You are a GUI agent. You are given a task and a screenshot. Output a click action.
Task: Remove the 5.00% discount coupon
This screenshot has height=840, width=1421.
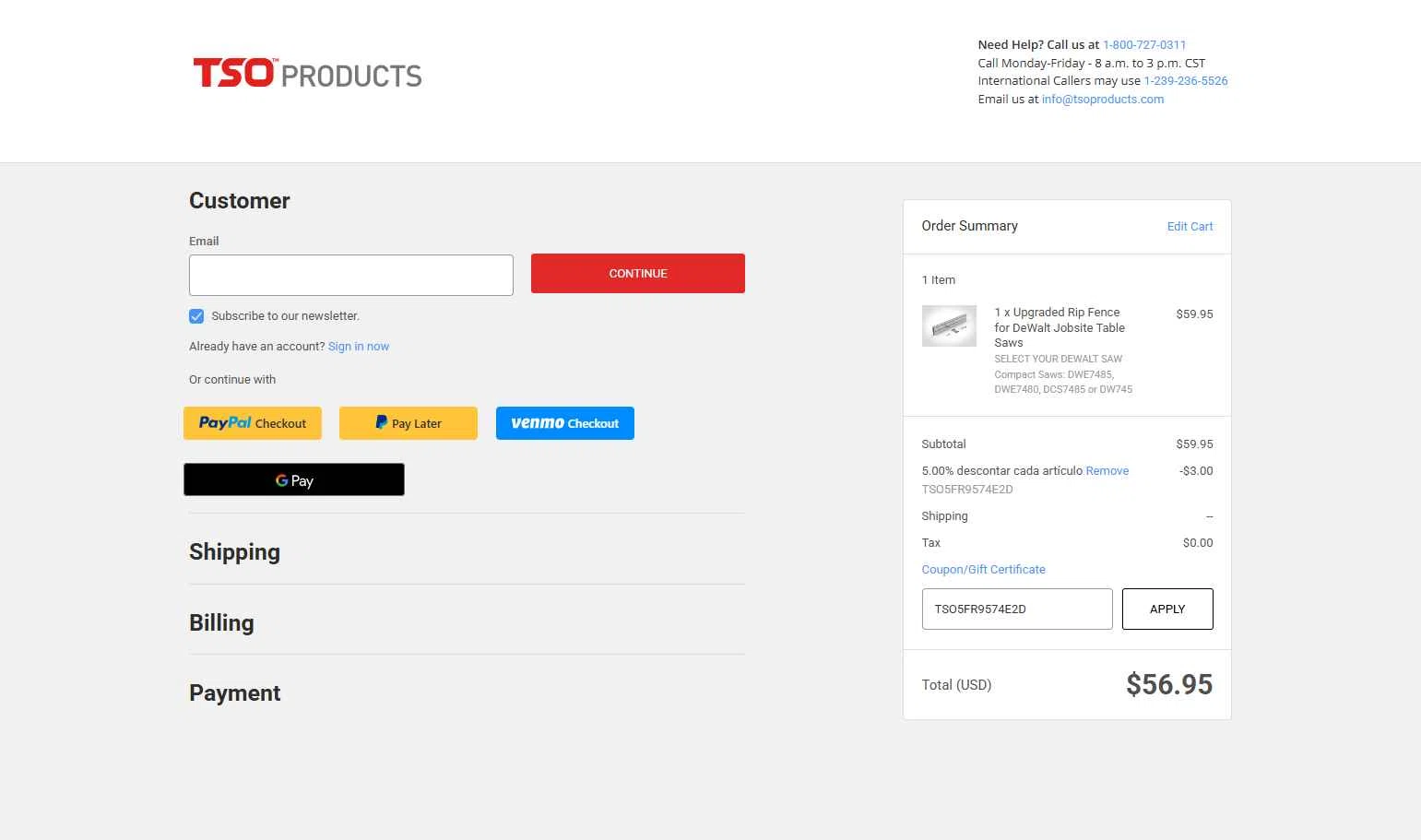click(x=1107, y=470)
